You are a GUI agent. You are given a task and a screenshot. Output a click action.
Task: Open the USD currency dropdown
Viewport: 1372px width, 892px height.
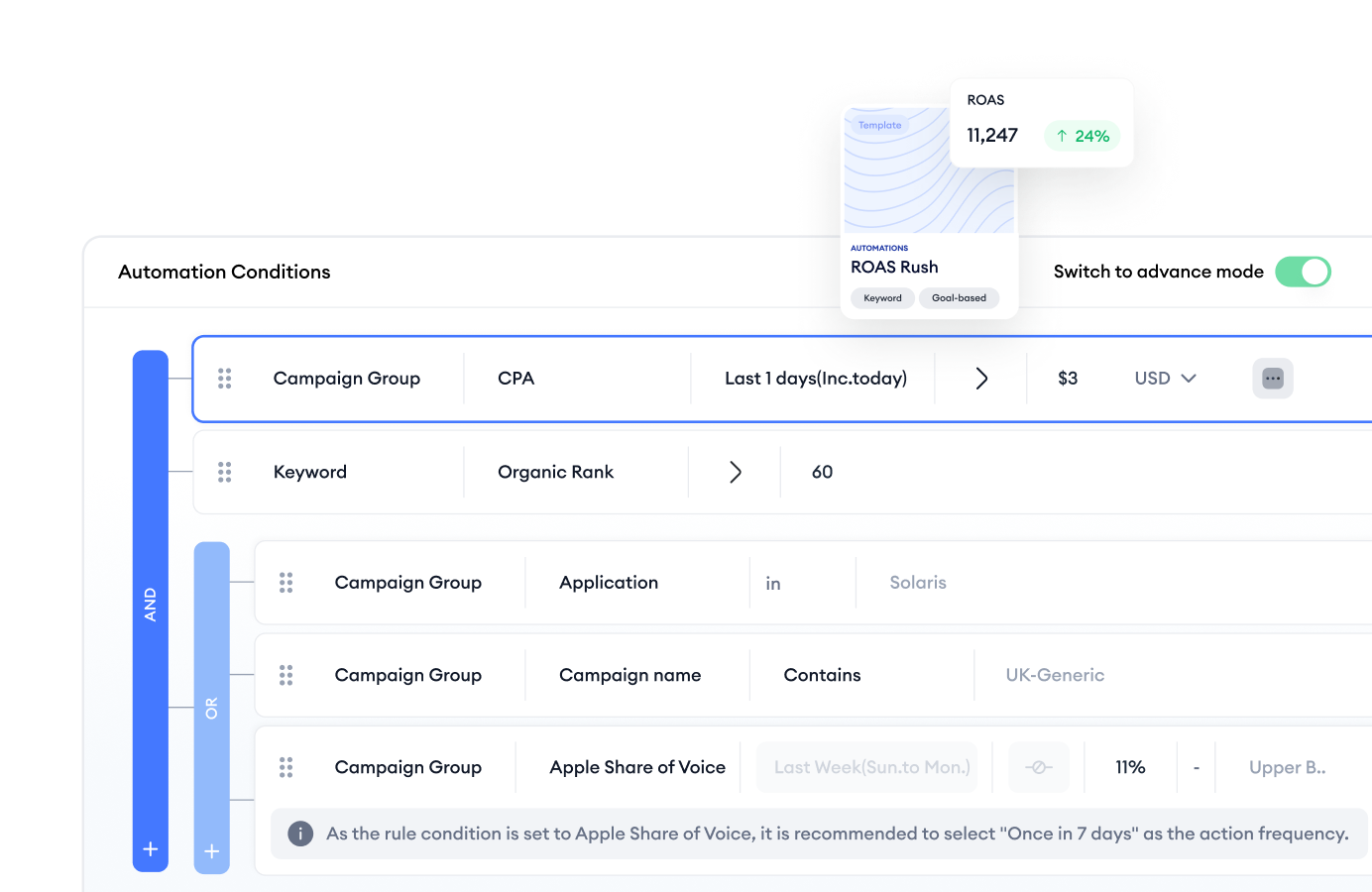[x=1165, y=378]
